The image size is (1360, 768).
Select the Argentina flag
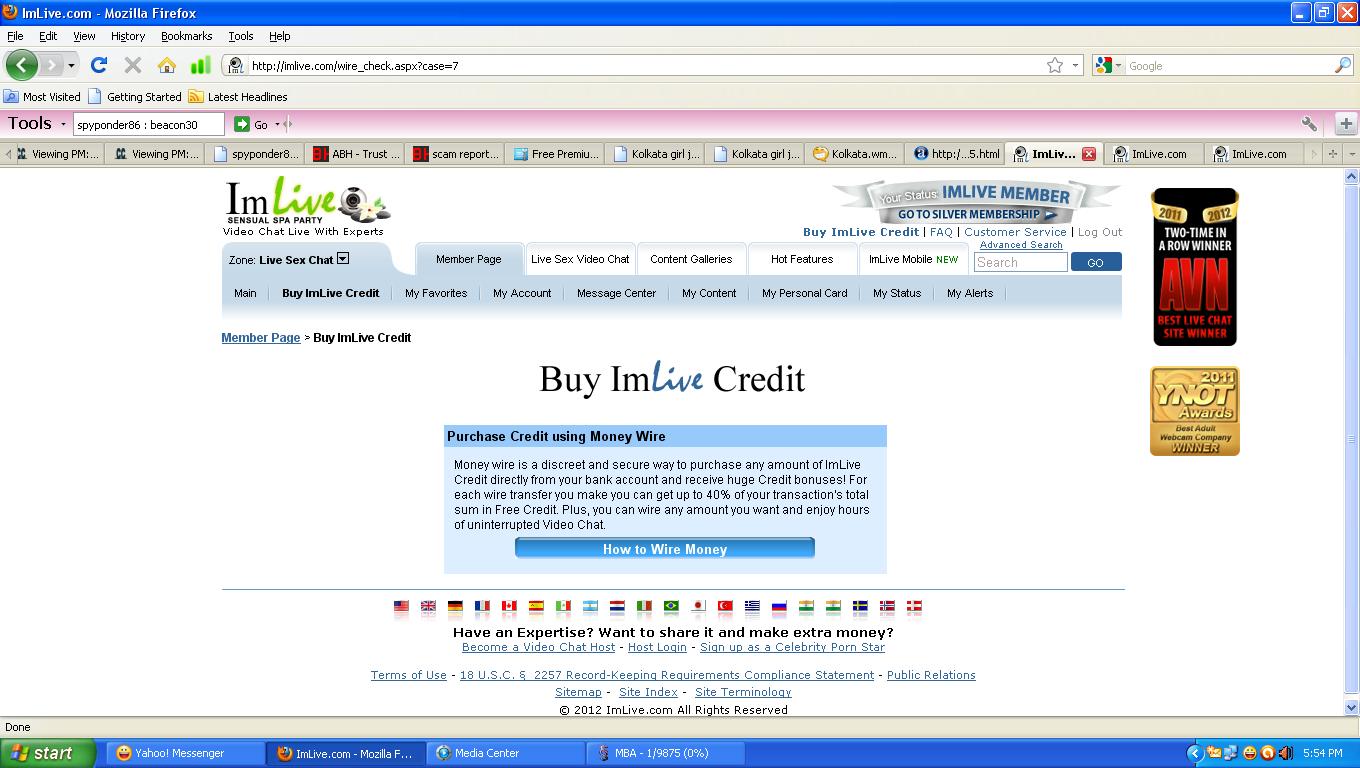tap(590, 606)
